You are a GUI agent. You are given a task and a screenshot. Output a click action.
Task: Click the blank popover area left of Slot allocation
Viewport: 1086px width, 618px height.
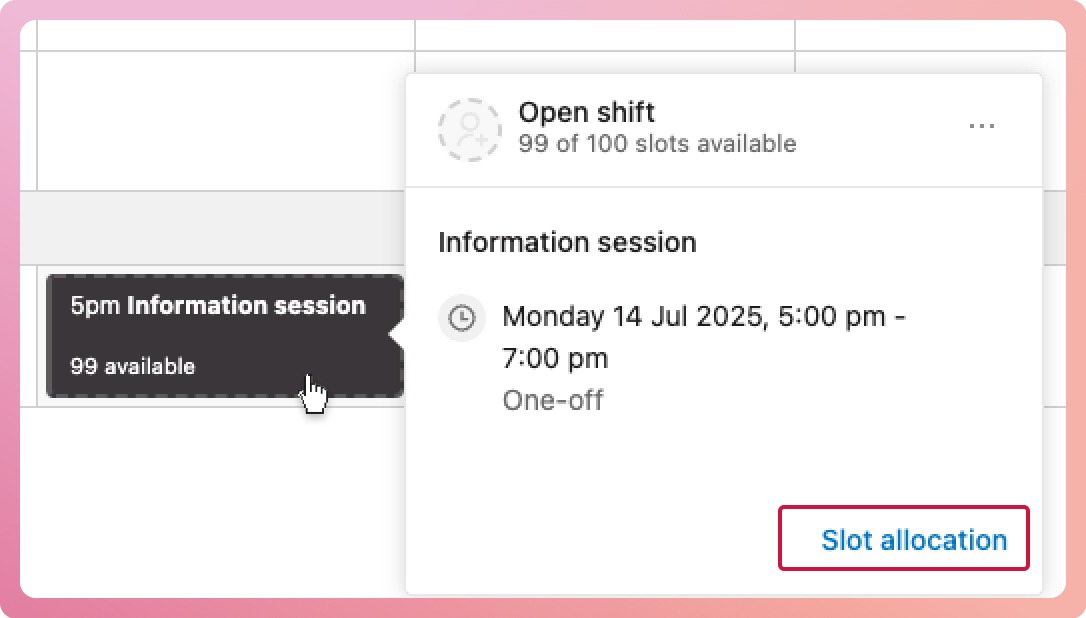click(590, 540)
